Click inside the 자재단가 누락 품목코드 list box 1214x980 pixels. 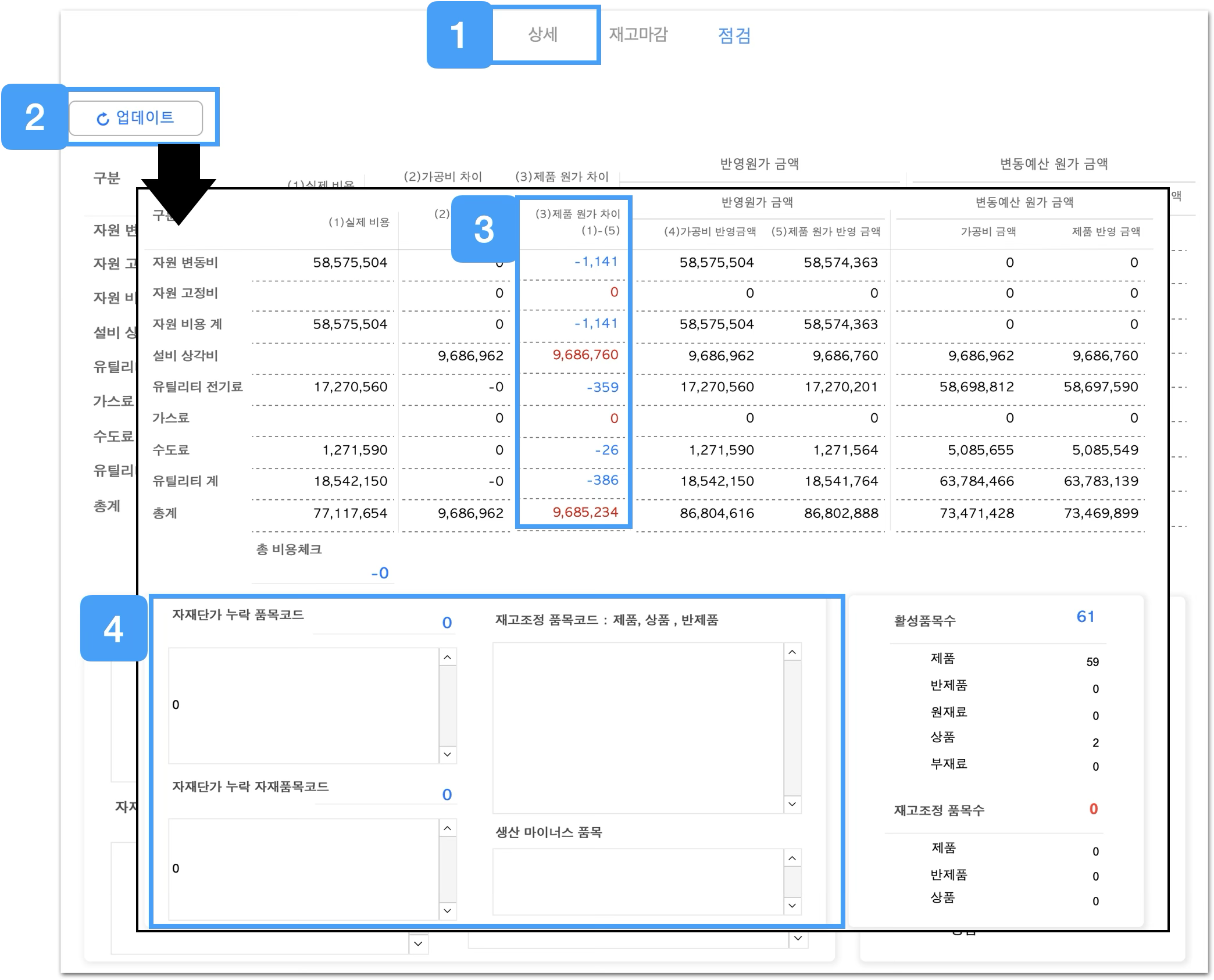pyautogui.click(x=303, y=705)
